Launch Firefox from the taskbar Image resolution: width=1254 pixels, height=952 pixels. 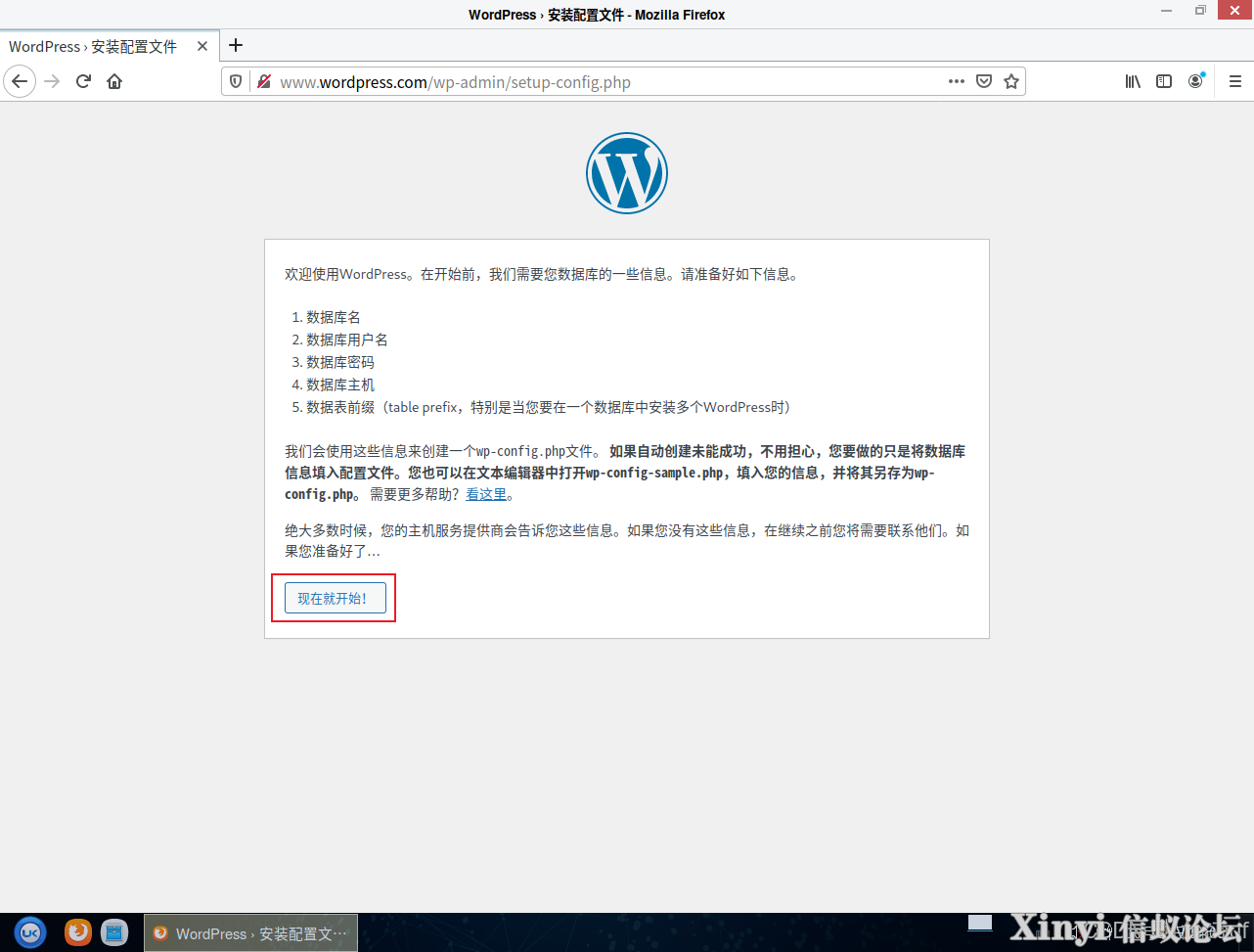point(78,932)
